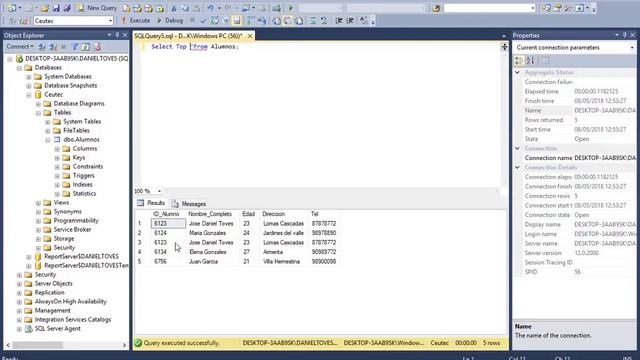The width and height of the screenshot is (640, 360).
Task: Switch to the Results tab
Action: (151, 203)
